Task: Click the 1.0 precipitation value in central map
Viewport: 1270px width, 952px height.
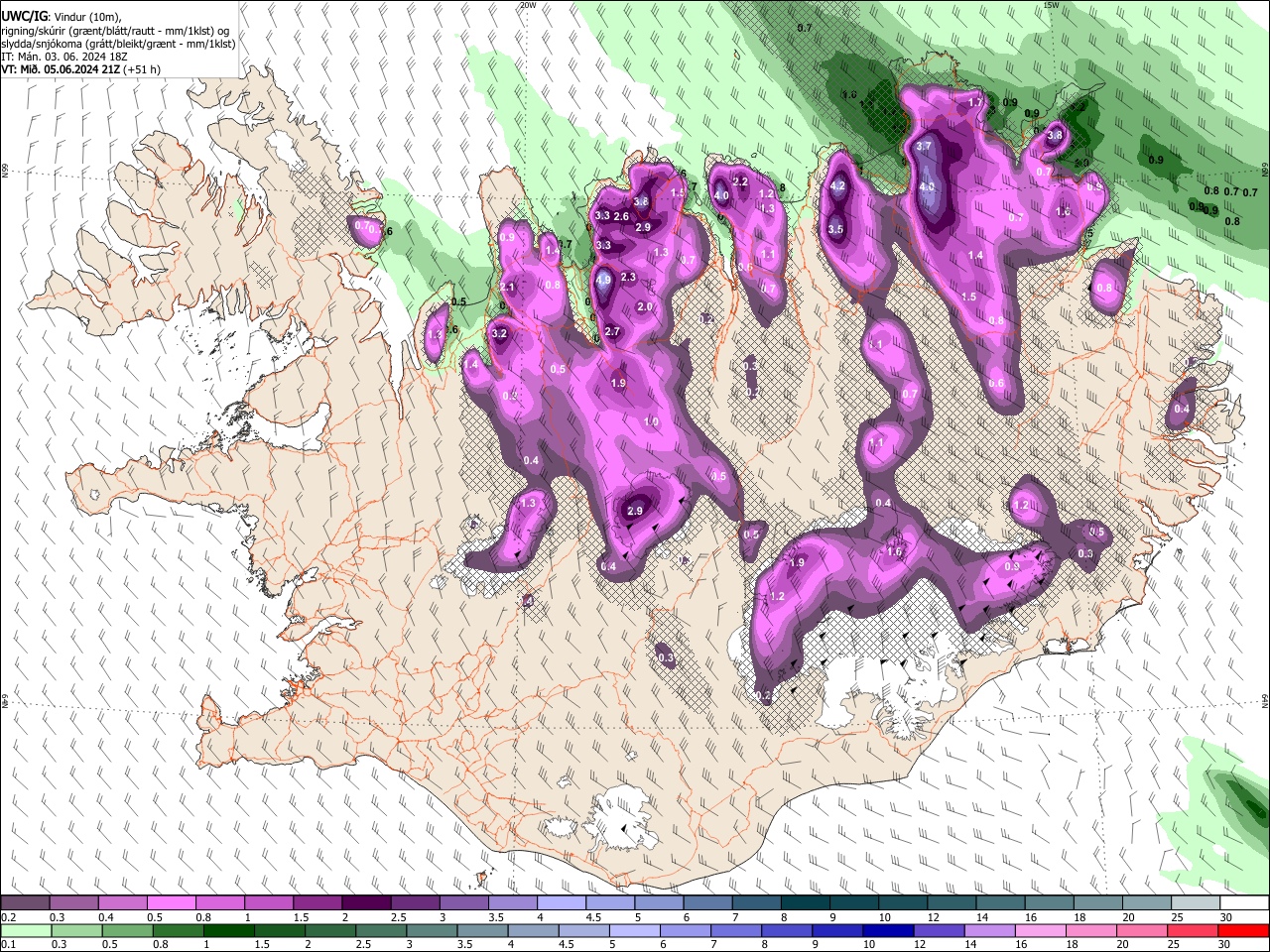Action: pyautogui.click(x=651, y=422)
